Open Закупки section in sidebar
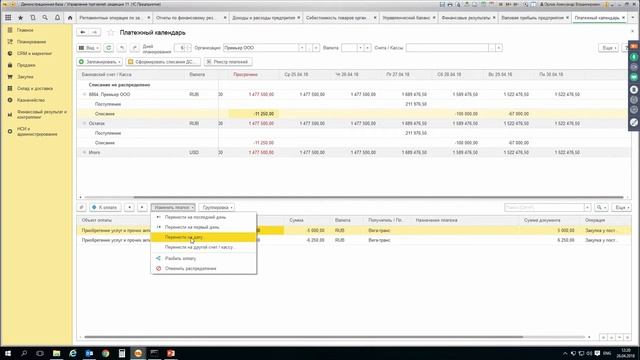This screenshot has height=360, width=640. point(25,77)
